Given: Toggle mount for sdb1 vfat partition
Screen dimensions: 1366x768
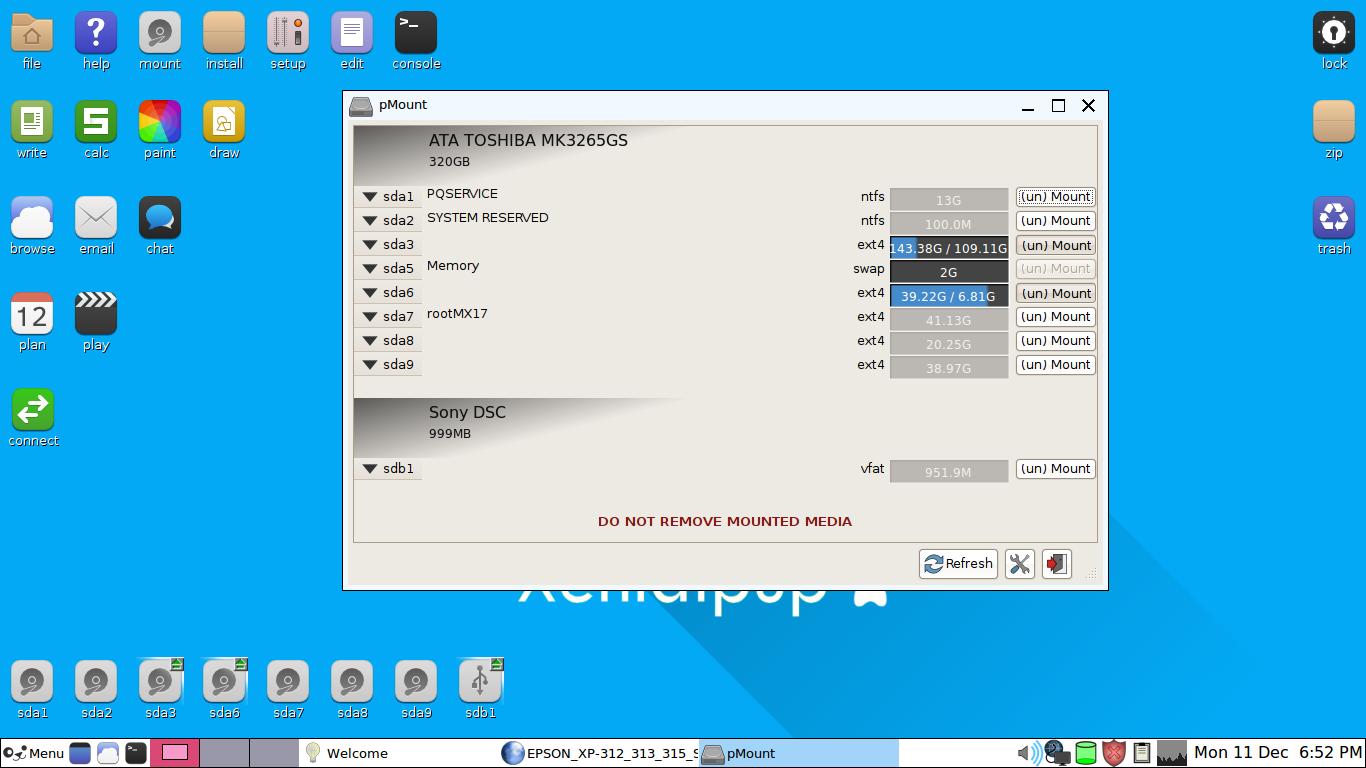Looking at the screenshot, I should (x=1055, y=469).
